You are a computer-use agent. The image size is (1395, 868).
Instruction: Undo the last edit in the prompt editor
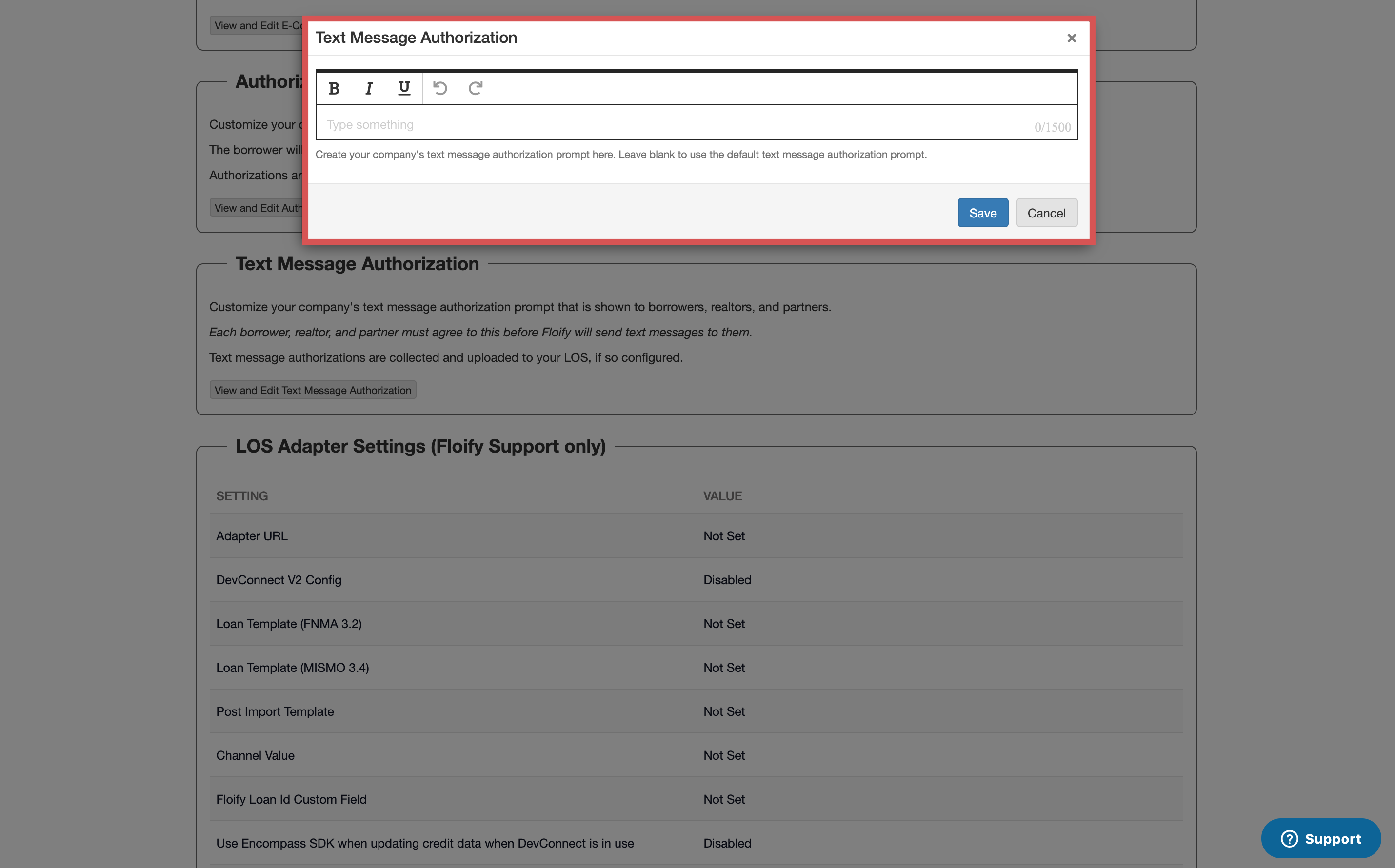440,88
